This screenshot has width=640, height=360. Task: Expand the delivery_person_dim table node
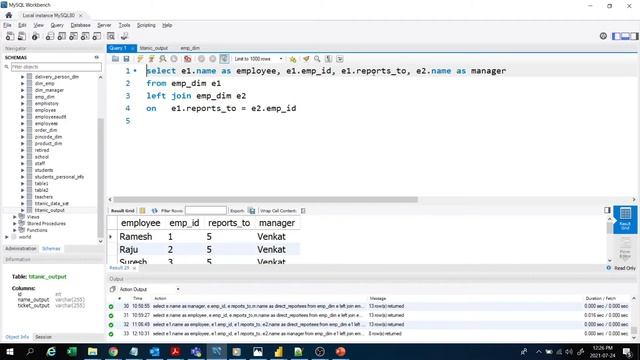(22, 77)
